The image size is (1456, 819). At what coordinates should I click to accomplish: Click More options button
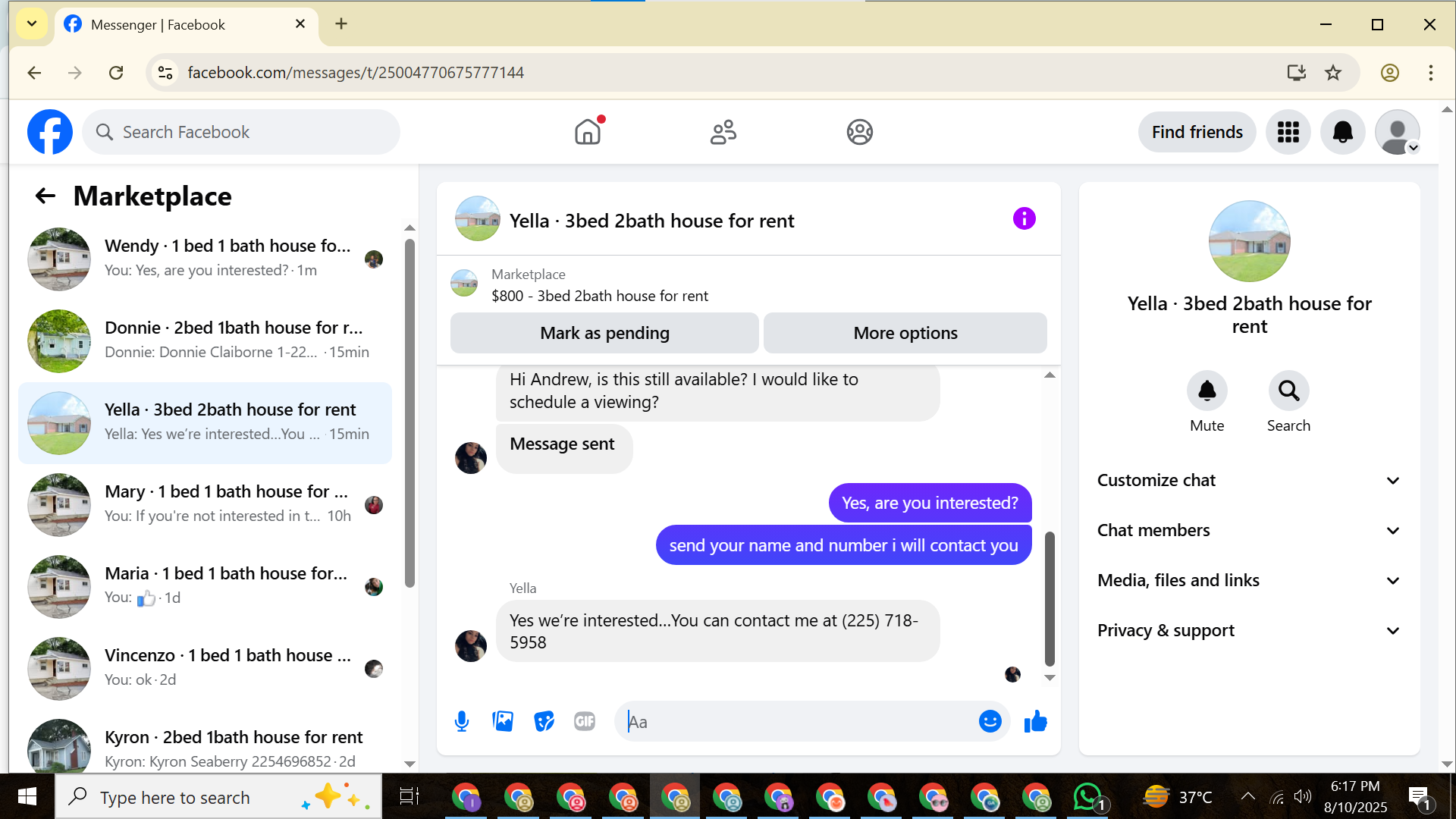coord(905,333)
